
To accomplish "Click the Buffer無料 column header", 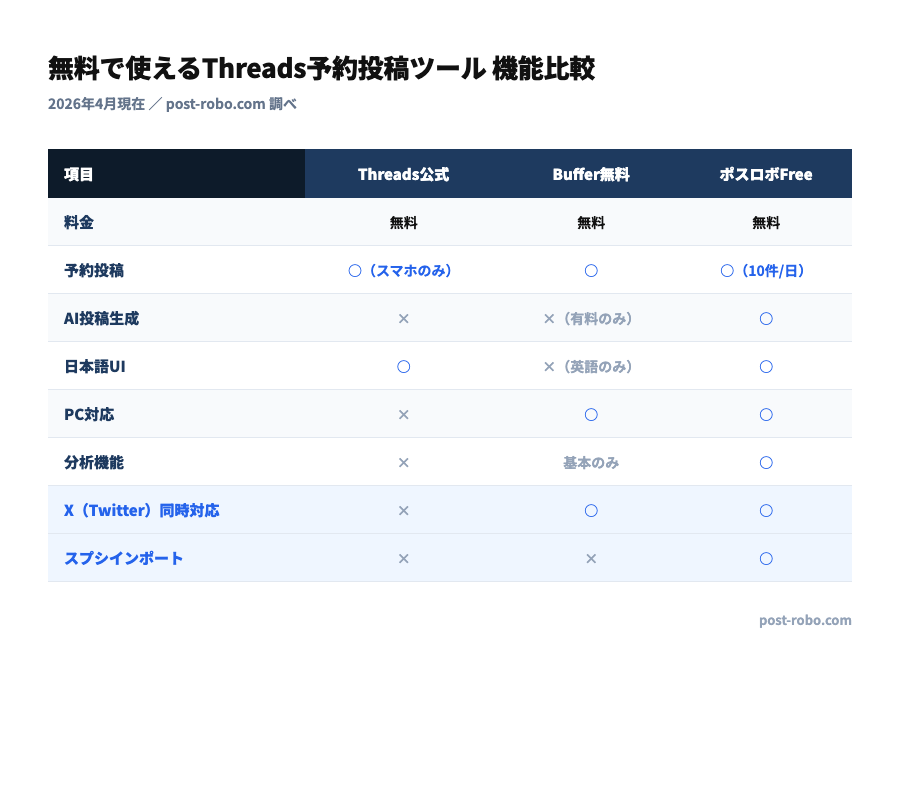I will (591, 174).
